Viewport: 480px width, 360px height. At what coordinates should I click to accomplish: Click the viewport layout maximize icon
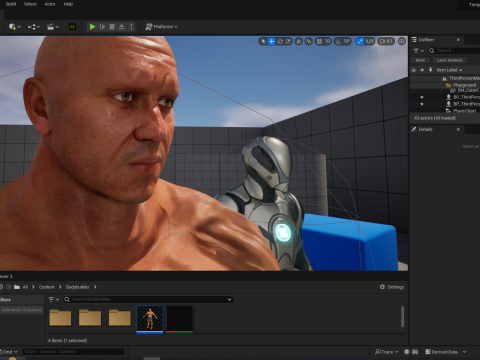[402, 41]
